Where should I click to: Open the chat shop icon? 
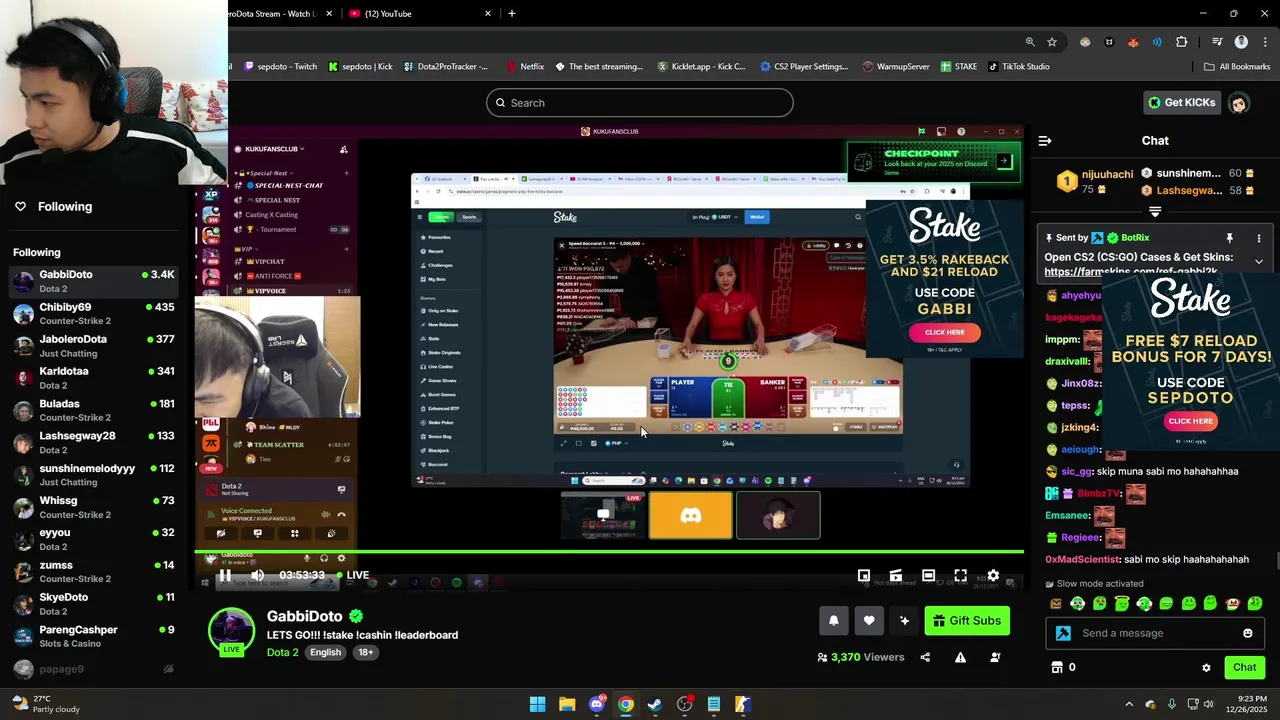(x=1056, y=667)
